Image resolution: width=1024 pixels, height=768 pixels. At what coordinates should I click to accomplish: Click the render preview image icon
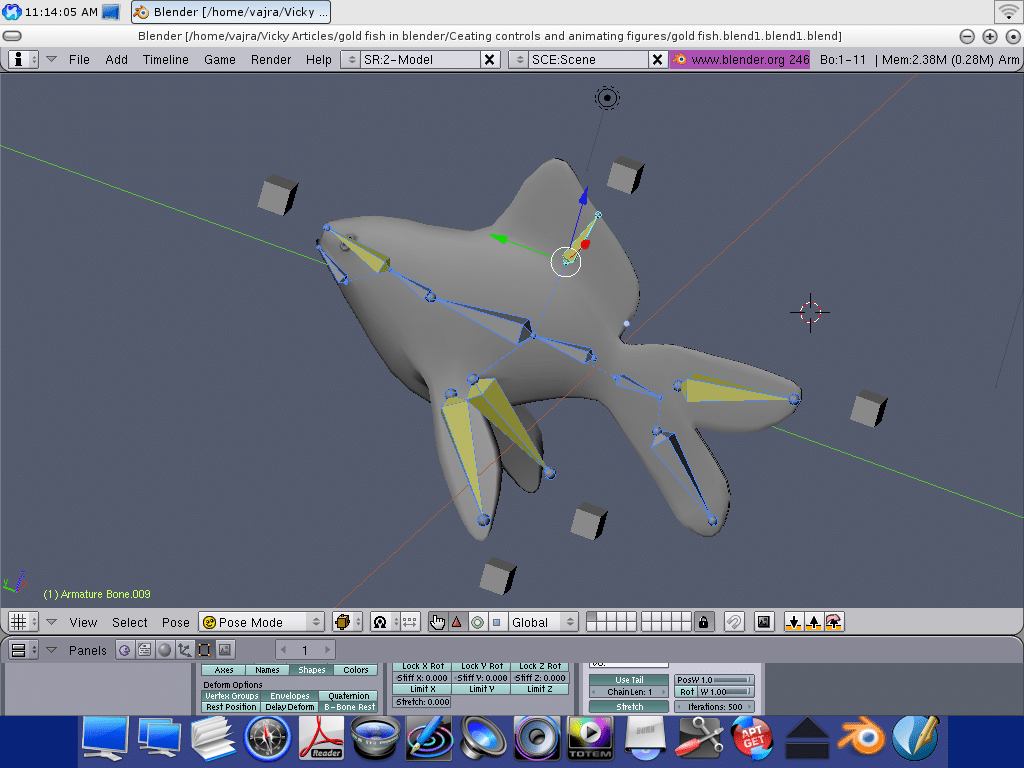point(764,622)
